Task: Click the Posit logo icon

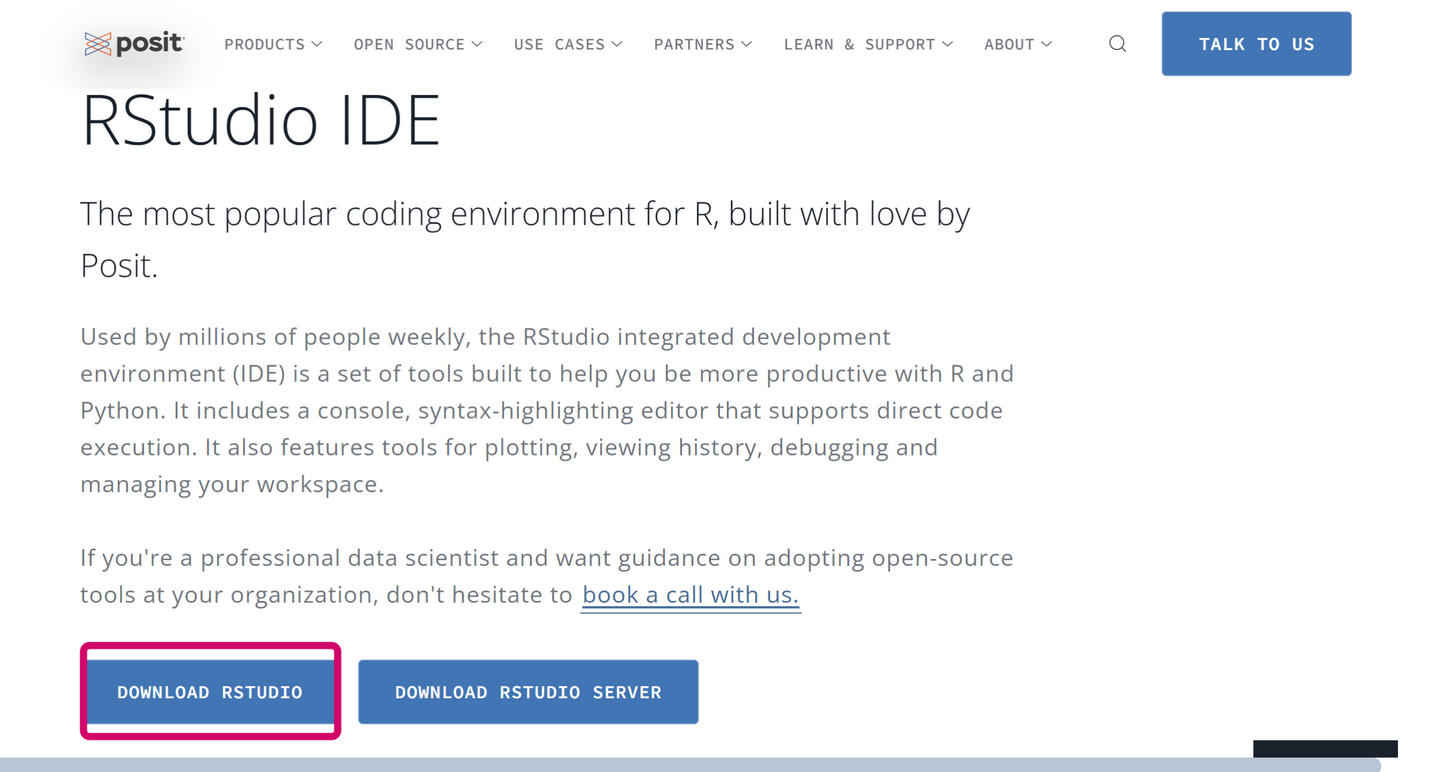Action: [x=98, y=44]
